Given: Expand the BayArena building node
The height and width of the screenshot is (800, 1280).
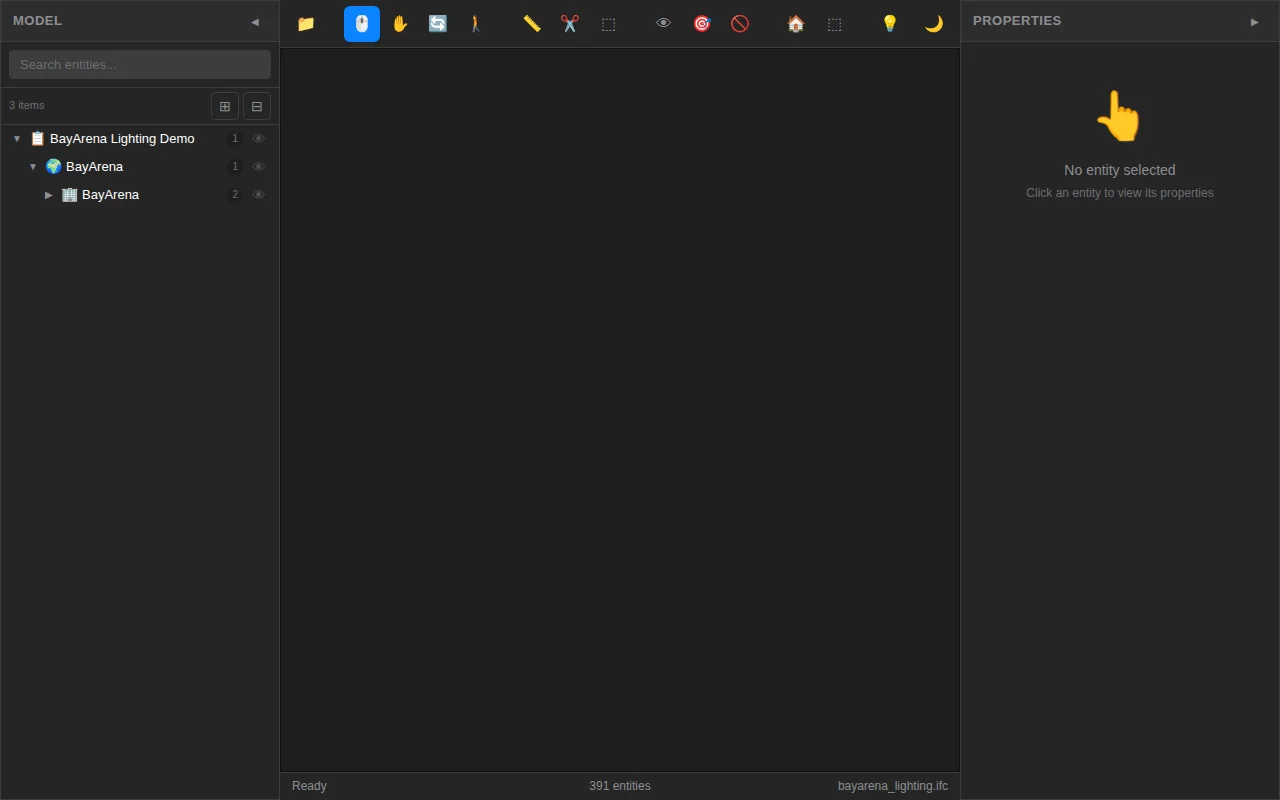Looking at the screenshot, I should click(49, 195).
